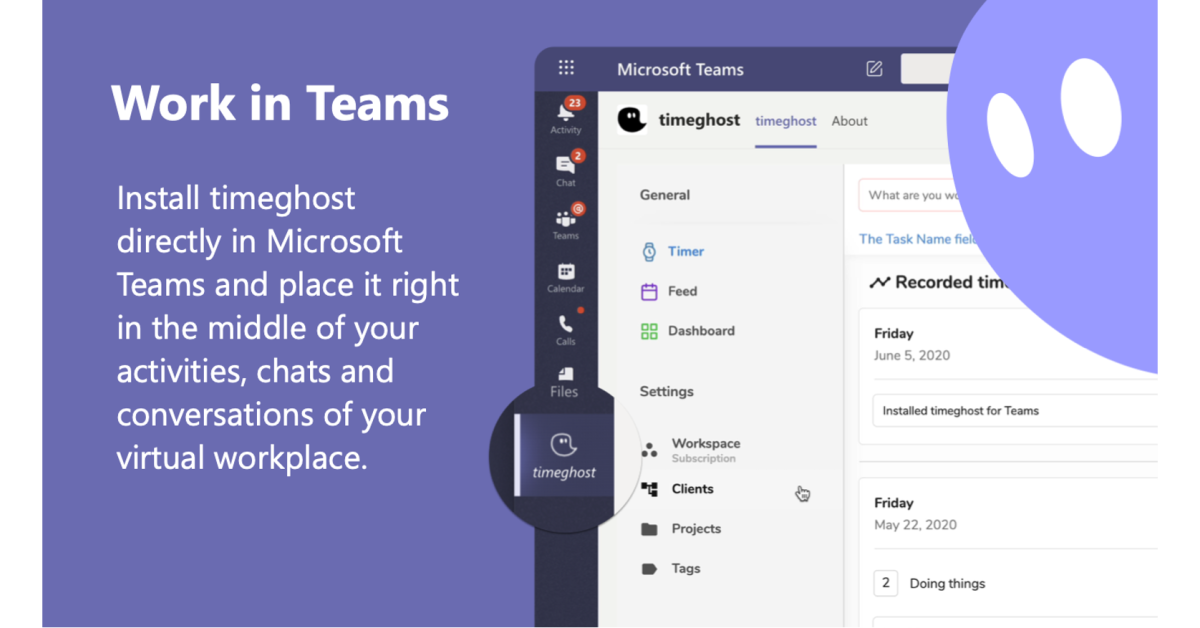Select Clients in Settings
The image size is (1200, 628).
692,489
